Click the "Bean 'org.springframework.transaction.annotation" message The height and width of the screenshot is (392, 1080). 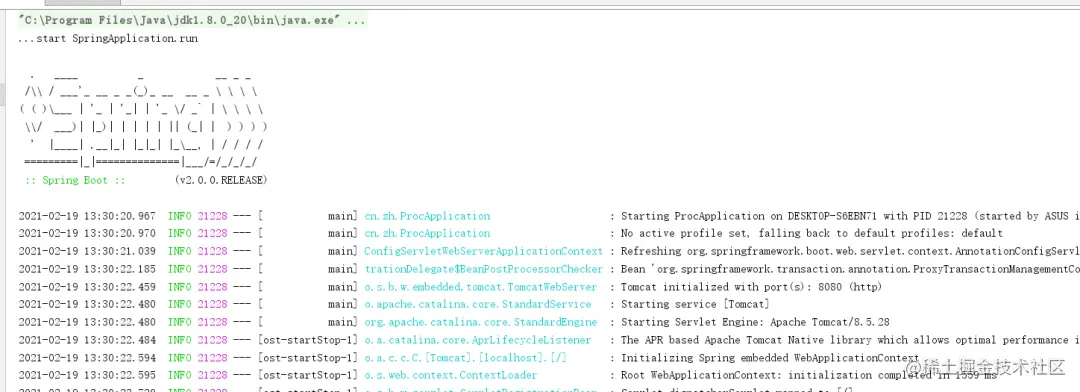[851, 269]
